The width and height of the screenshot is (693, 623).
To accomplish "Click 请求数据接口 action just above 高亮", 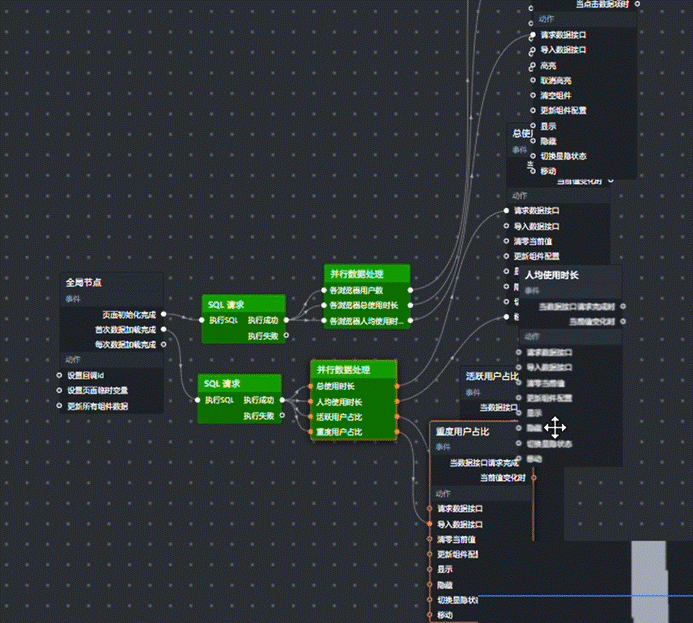I will click(x=563, y=34).
